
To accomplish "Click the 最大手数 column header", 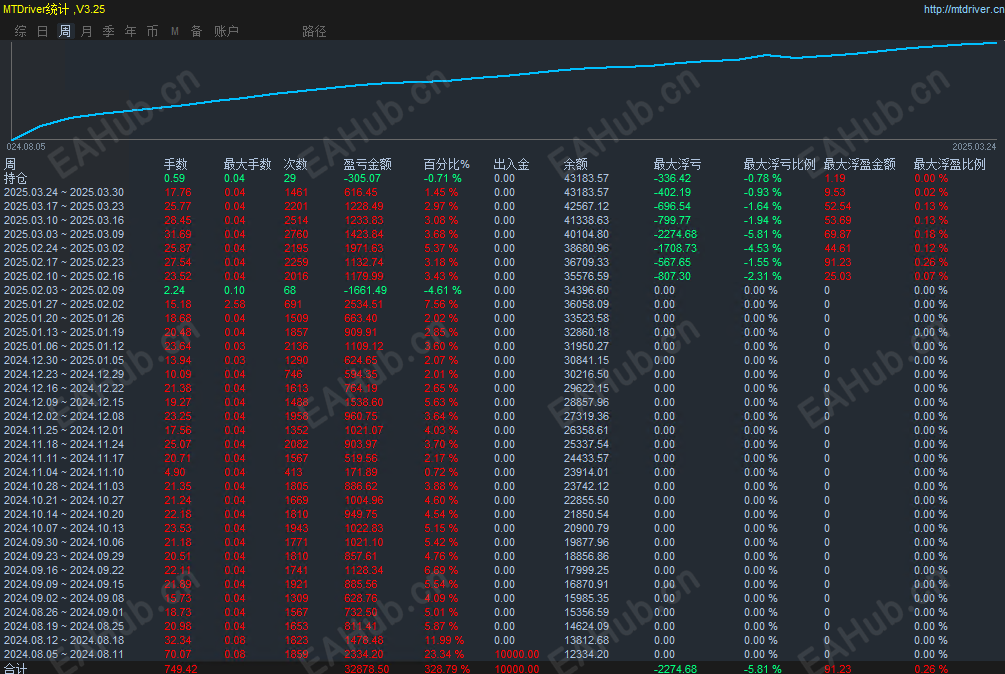I will tap(247, 164).
